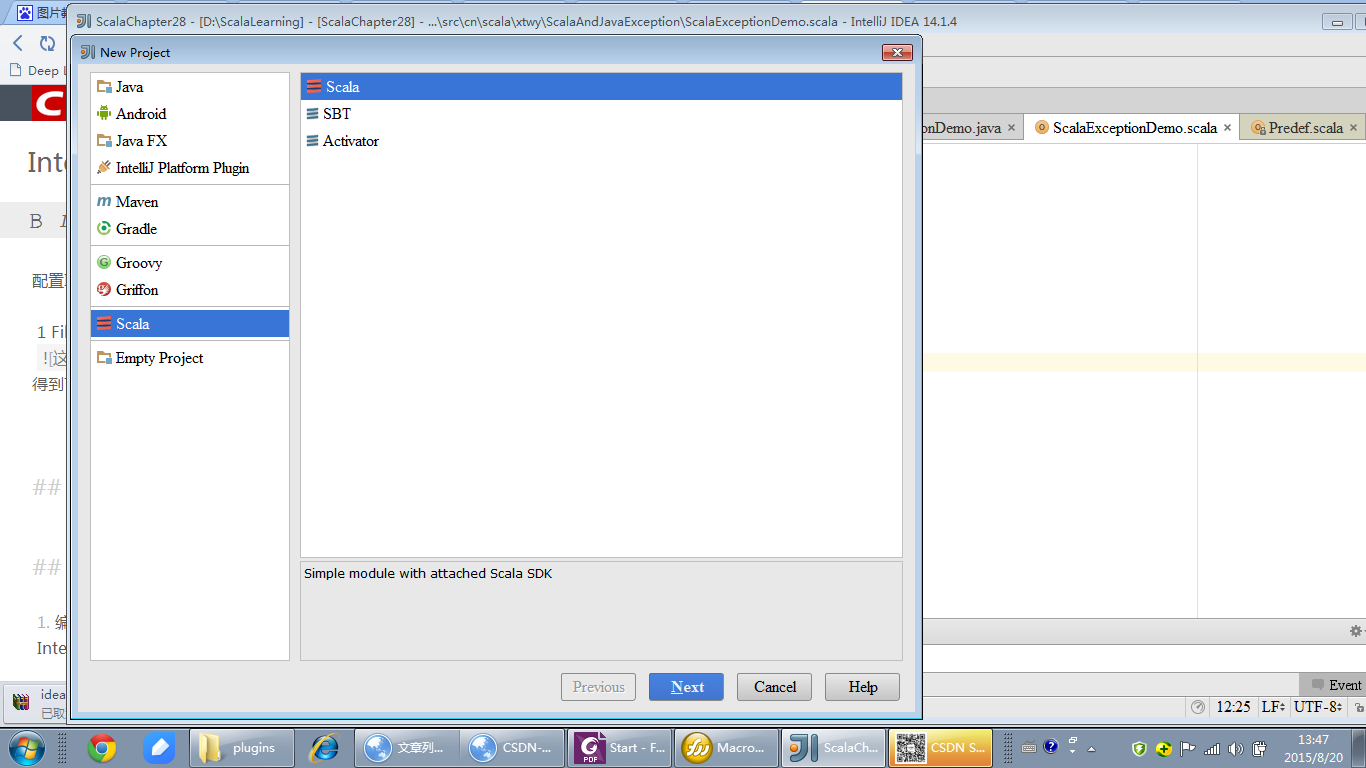Switch to the CSDN S taskbar window

[940, 747]
